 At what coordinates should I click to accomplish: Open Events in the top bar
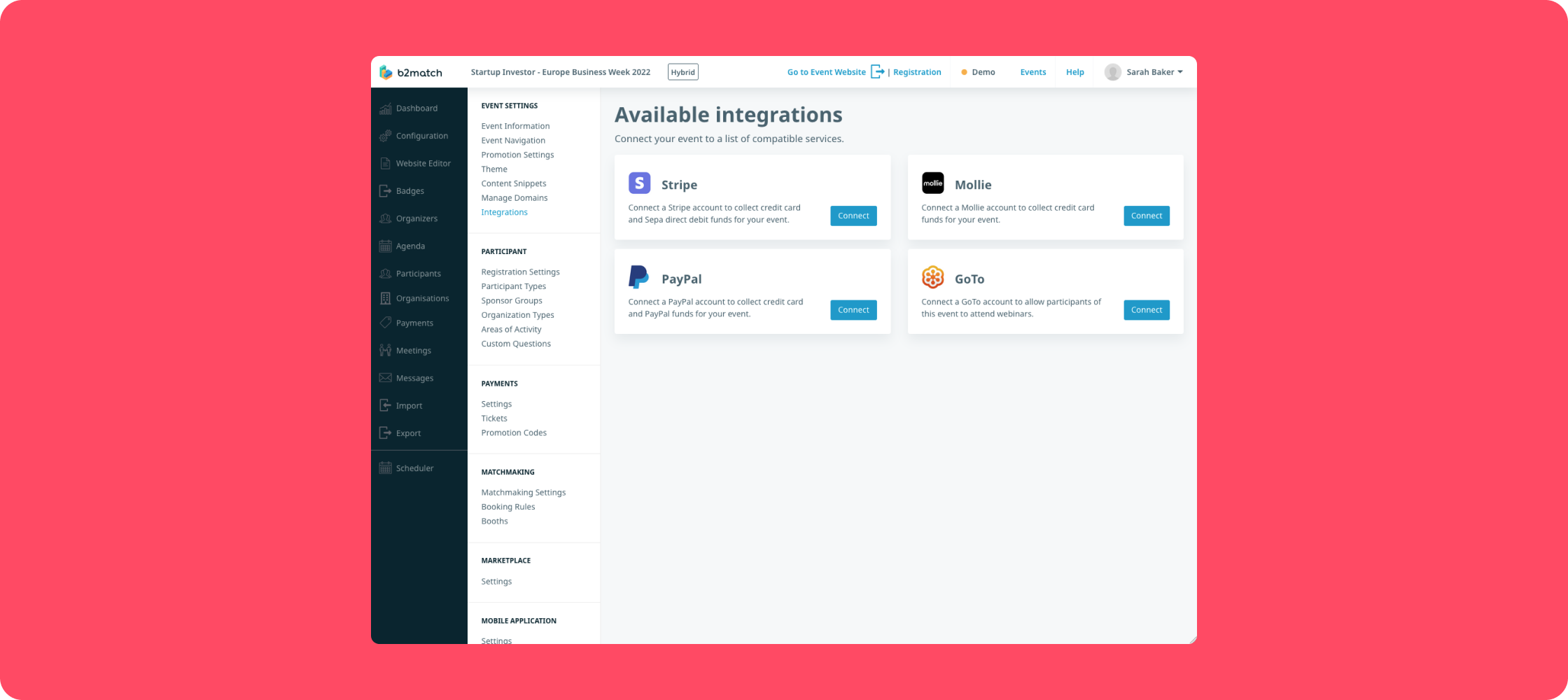tap(1032, 72)
